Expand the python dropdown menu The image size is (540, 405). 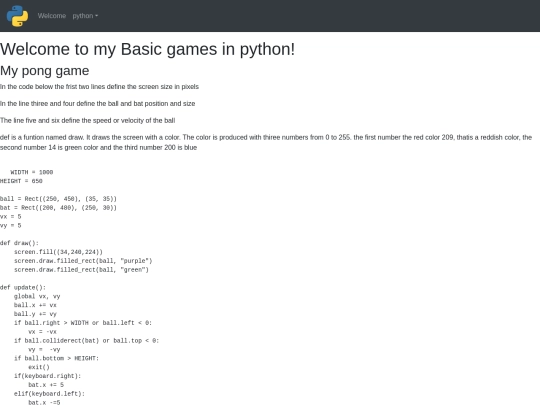tap(85, 16)
